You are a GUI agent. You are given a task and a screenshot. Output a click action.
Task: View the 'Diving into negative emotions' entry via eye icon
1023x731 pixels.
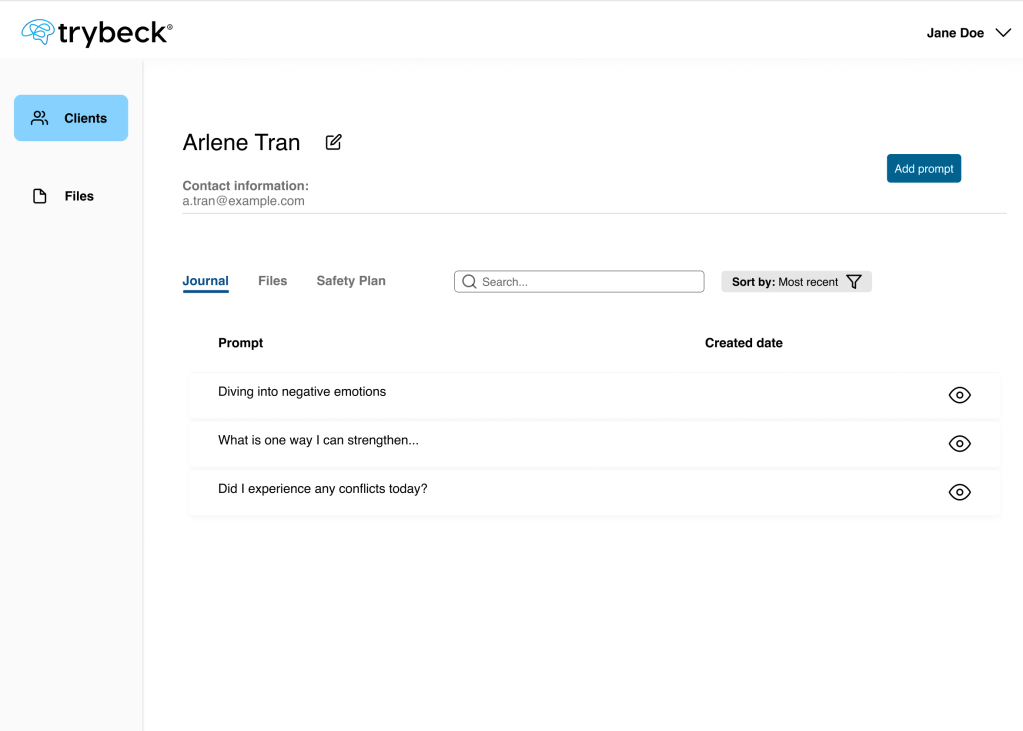tap(959, 395)
